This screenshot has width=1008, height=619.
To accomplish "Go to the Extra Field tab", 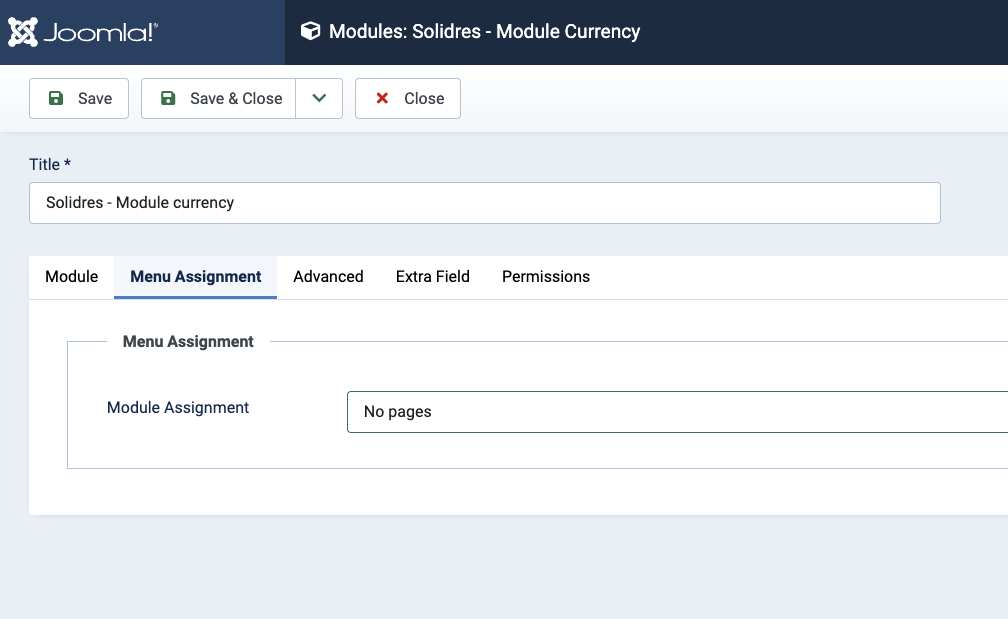I will [x=433, y=277].
